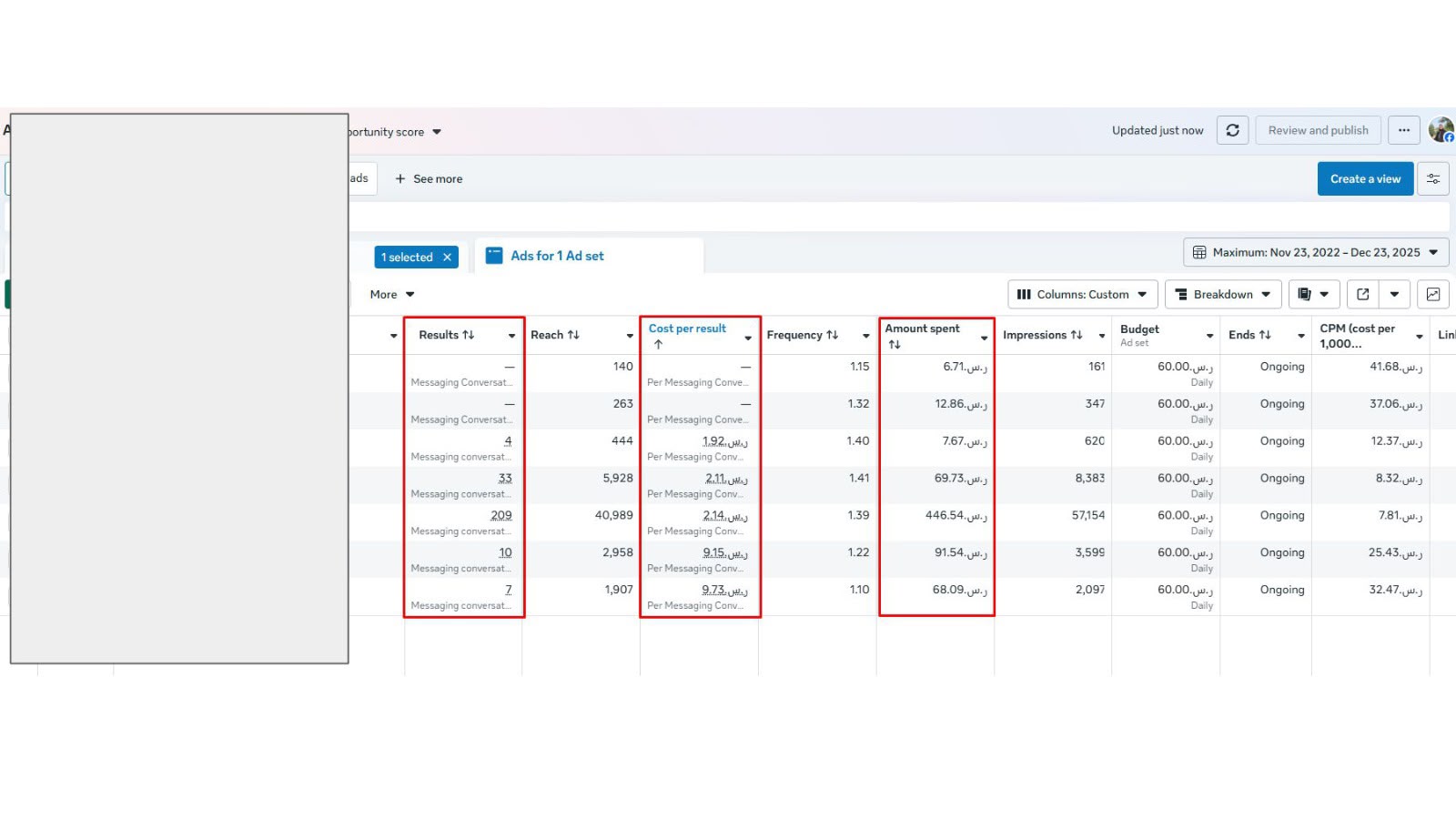This screenshot has width=1456, height=819.
Task: Click the reports icon dropdown
Action: click(1314, 294)
